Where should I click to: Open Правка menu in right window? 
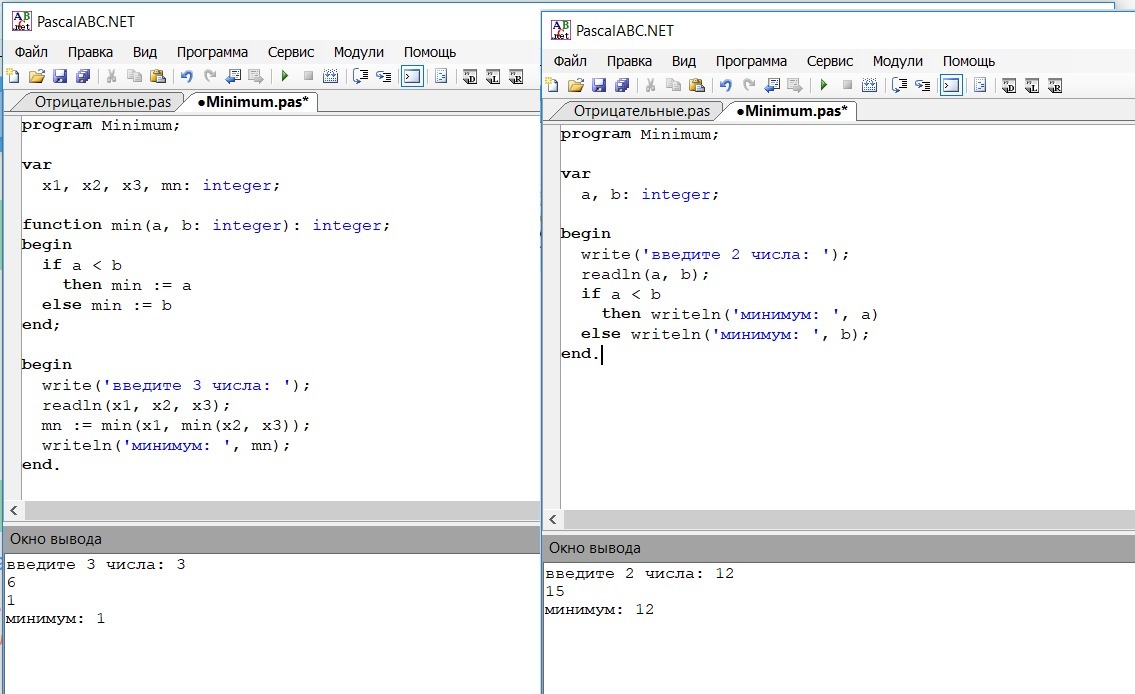tap(629, 62)
